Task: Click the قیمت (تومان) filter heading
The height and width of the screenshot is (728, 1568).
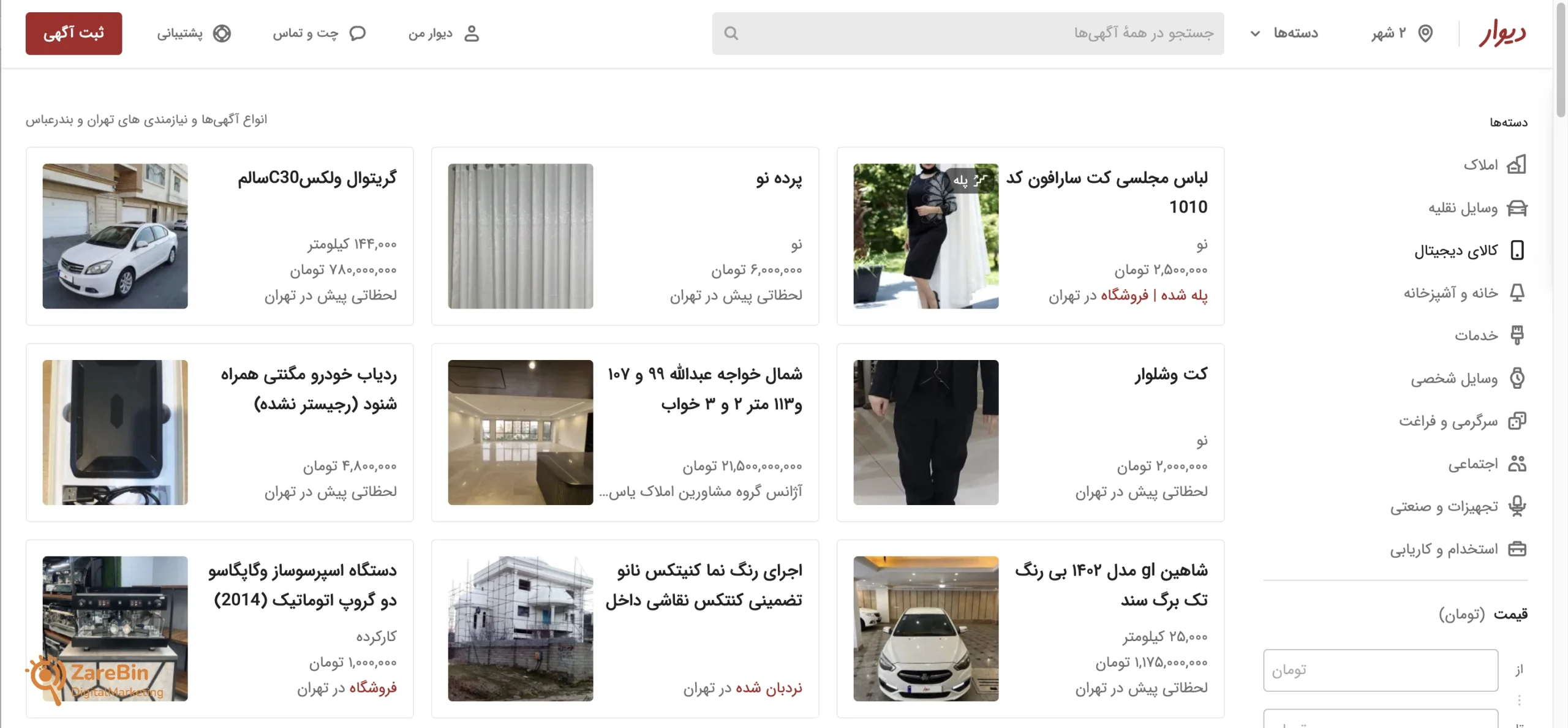Action: point(1483,614)
